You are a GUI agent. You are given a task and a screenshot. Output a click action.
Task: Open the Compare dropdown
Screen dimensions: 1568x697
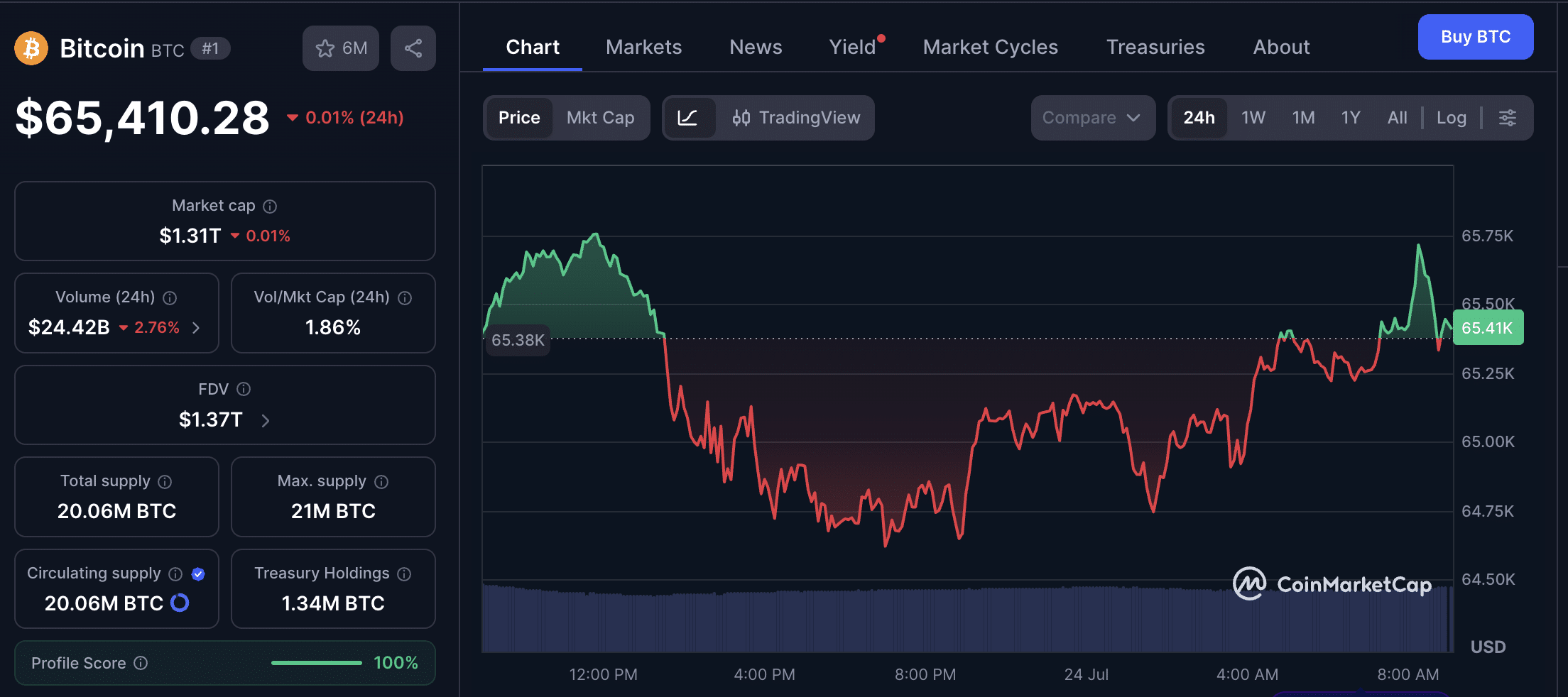(1093, 118)
